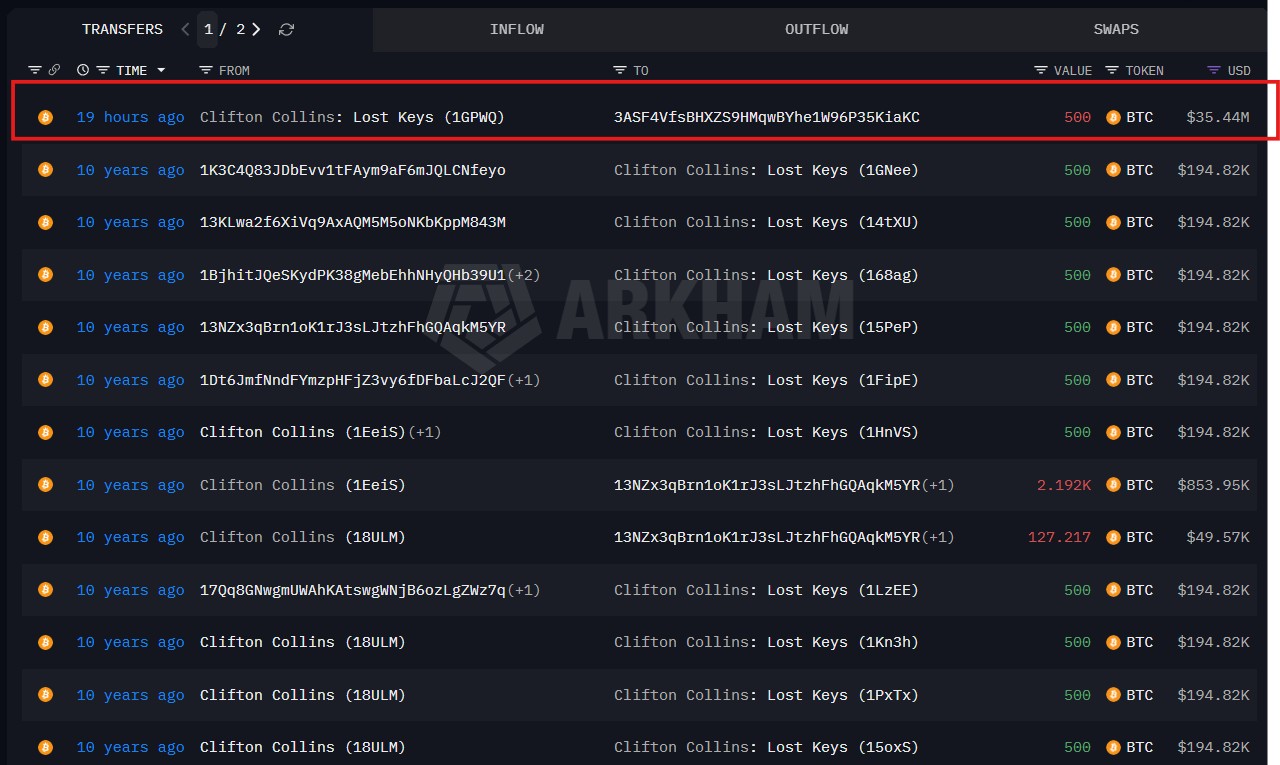Viewport: 1280px width, 765px height.
Task: Click the clock icon beside TIME
Action: [83, 70]
